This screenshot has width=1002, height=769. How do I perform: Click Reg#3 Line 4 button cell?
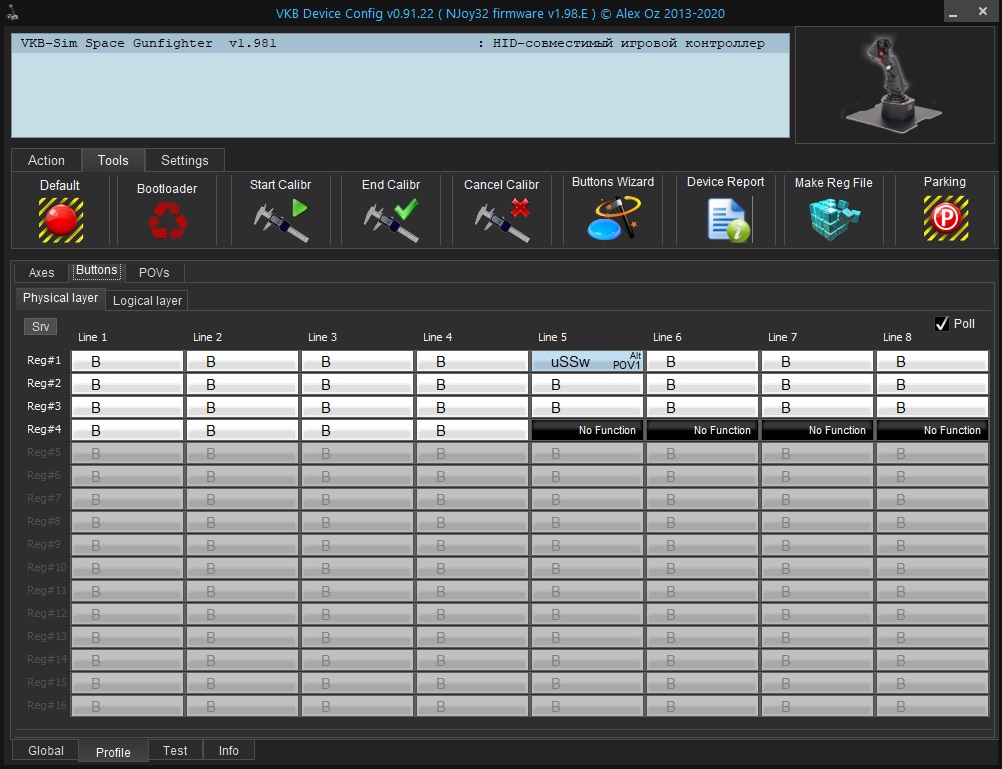(x=472, y=408)
